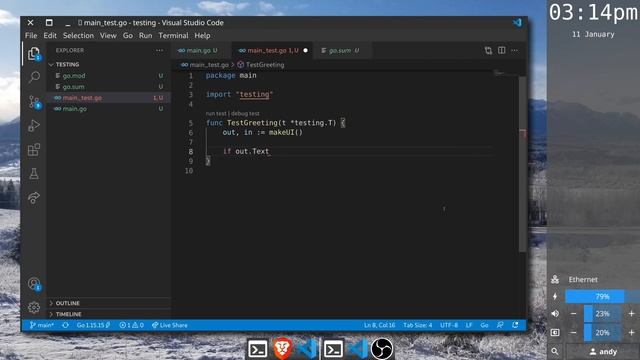
Task: Increase volume with plus button
Action: pos(631,313)
